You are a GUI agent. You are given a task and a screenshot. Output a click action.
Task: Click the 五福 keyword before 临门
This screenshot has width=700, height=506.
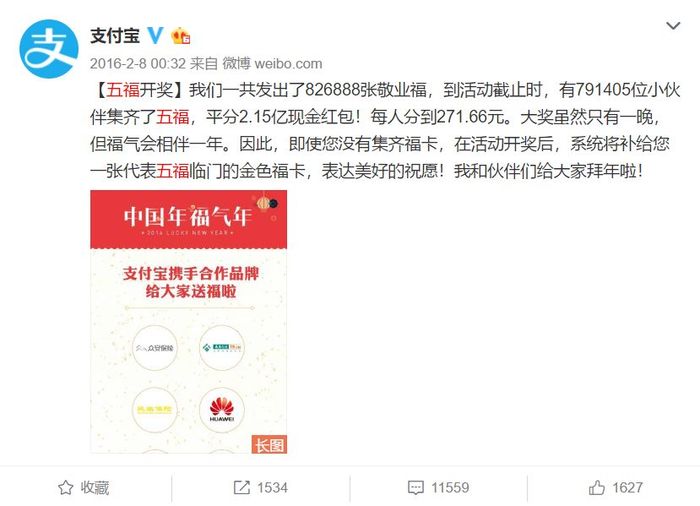172,171
